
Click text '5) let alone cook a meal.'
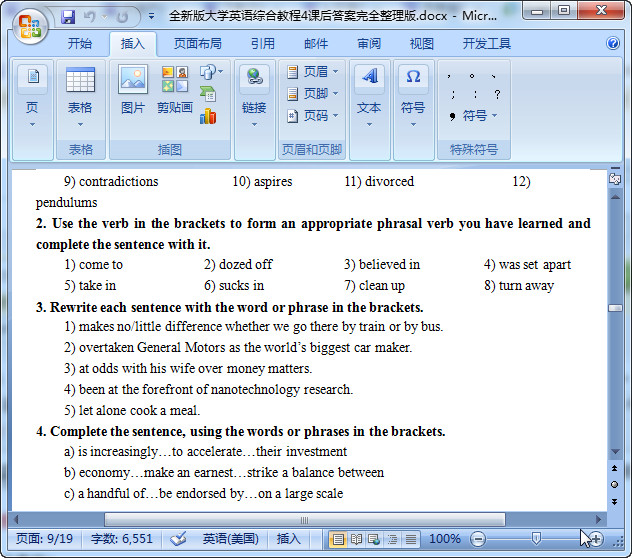[132, 410]
